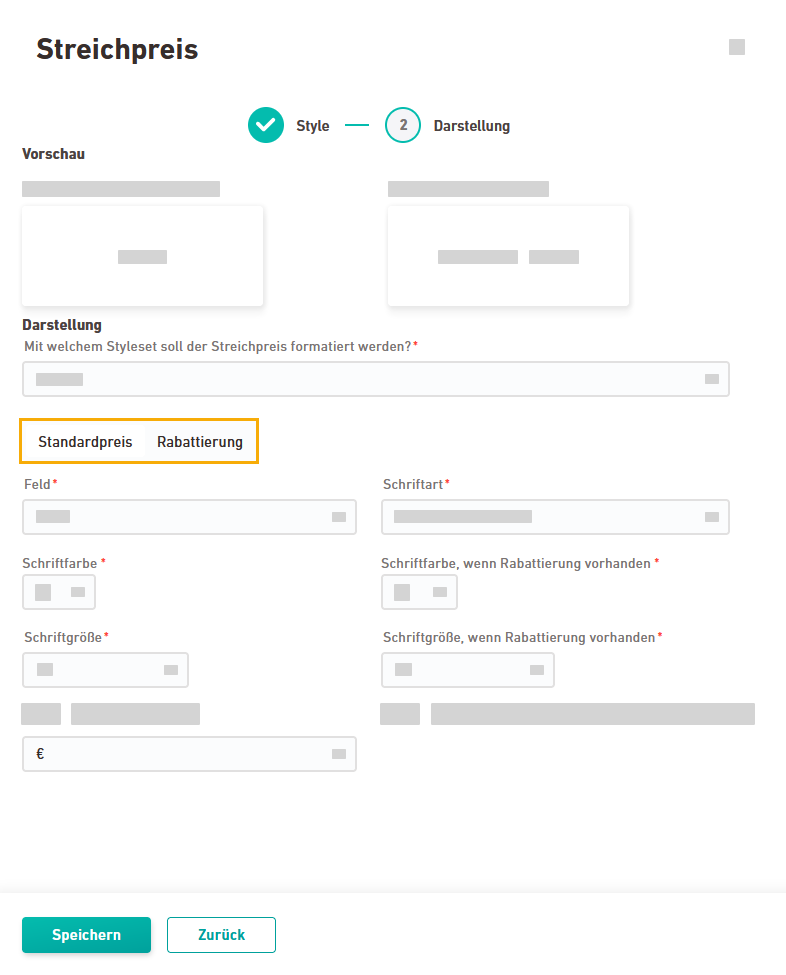Click the step 2 Darstellung circle
Image resolution: width=786 pixels, height=975 pixels.
click(x=403, y=125)
